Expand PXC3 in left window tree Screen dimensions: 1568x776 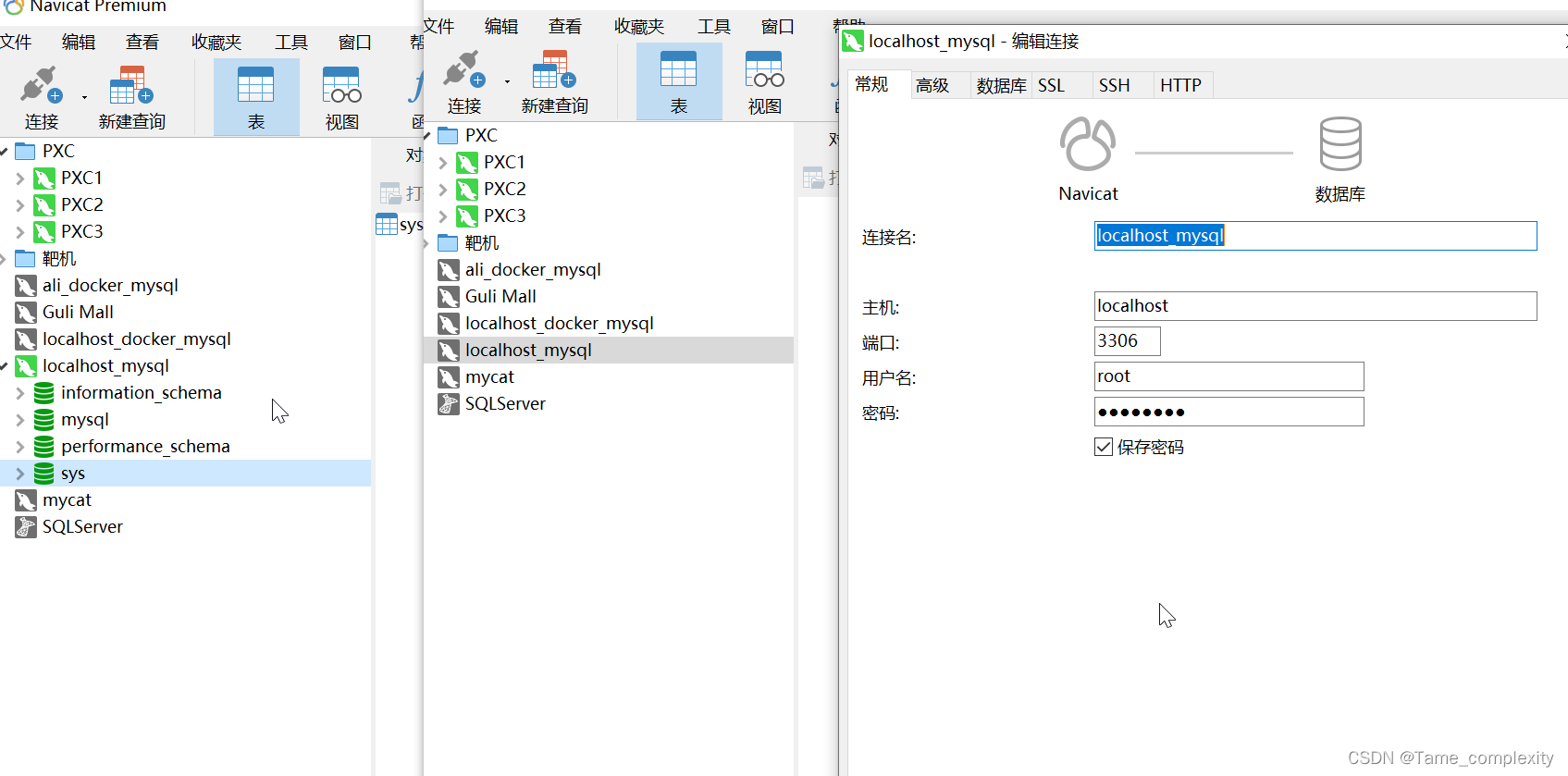click(20, 232)
